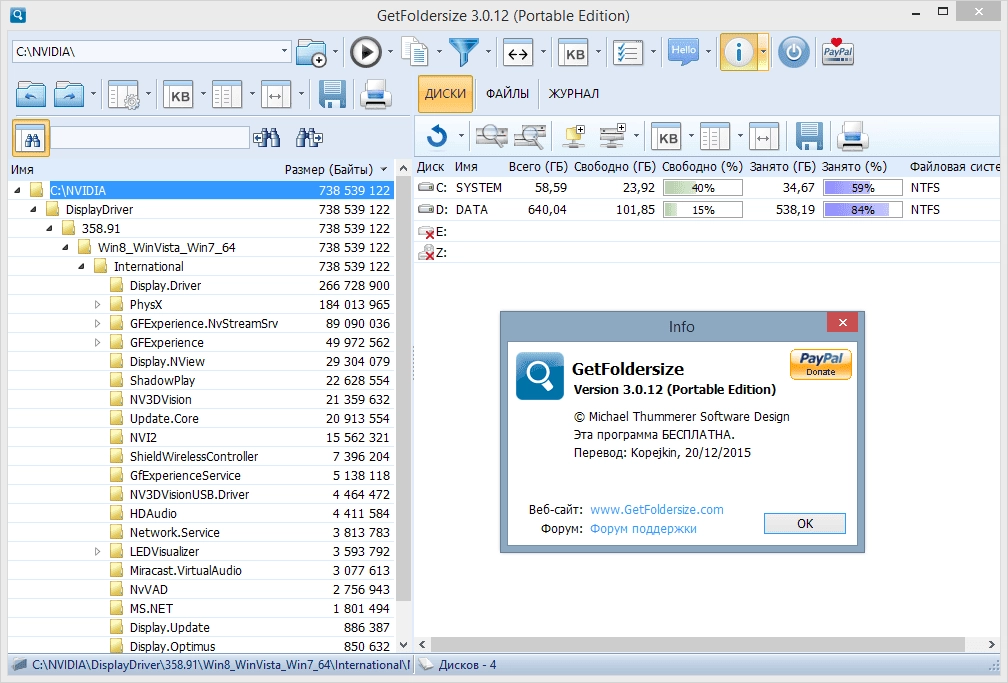Select the ShadowPlay folder row
The image size is (1008, 683).
202,381
